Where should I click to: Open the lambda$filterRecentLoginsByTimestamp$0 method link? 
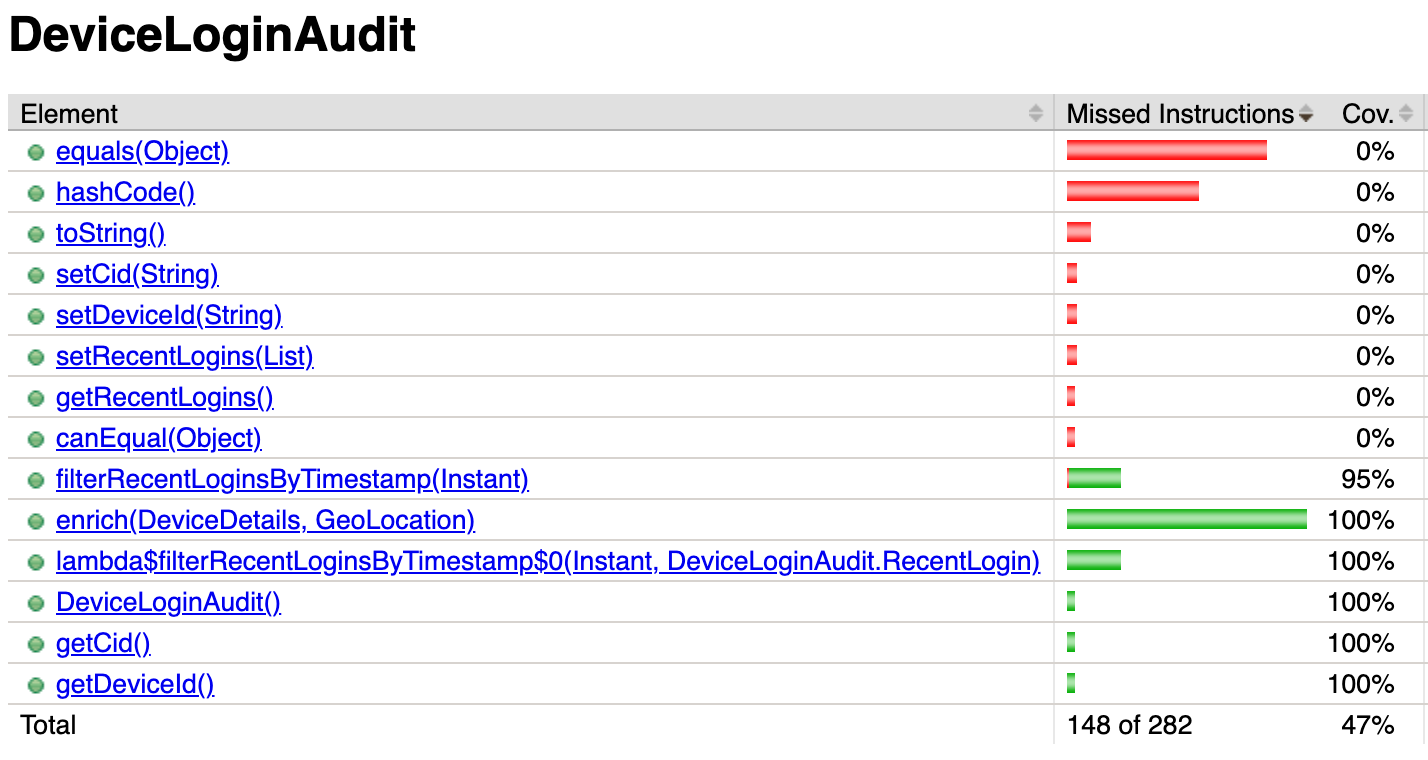(x=547, y=562)
